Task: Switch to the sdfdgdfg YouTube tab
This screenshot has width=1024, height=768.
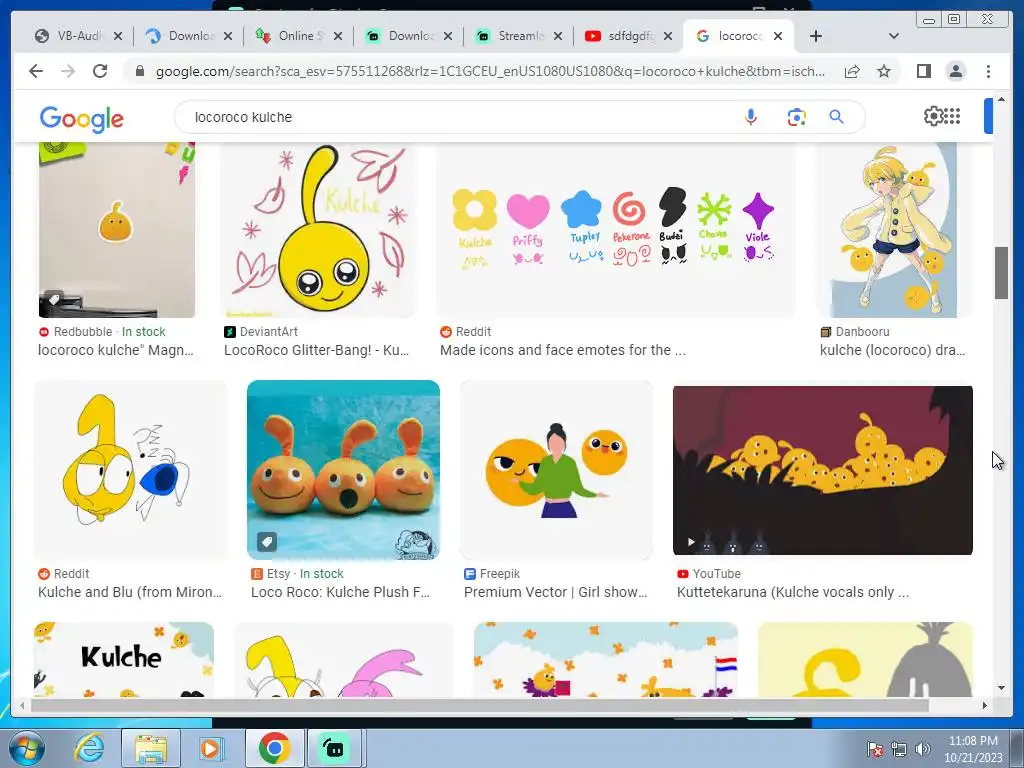Action: point(628,36)
